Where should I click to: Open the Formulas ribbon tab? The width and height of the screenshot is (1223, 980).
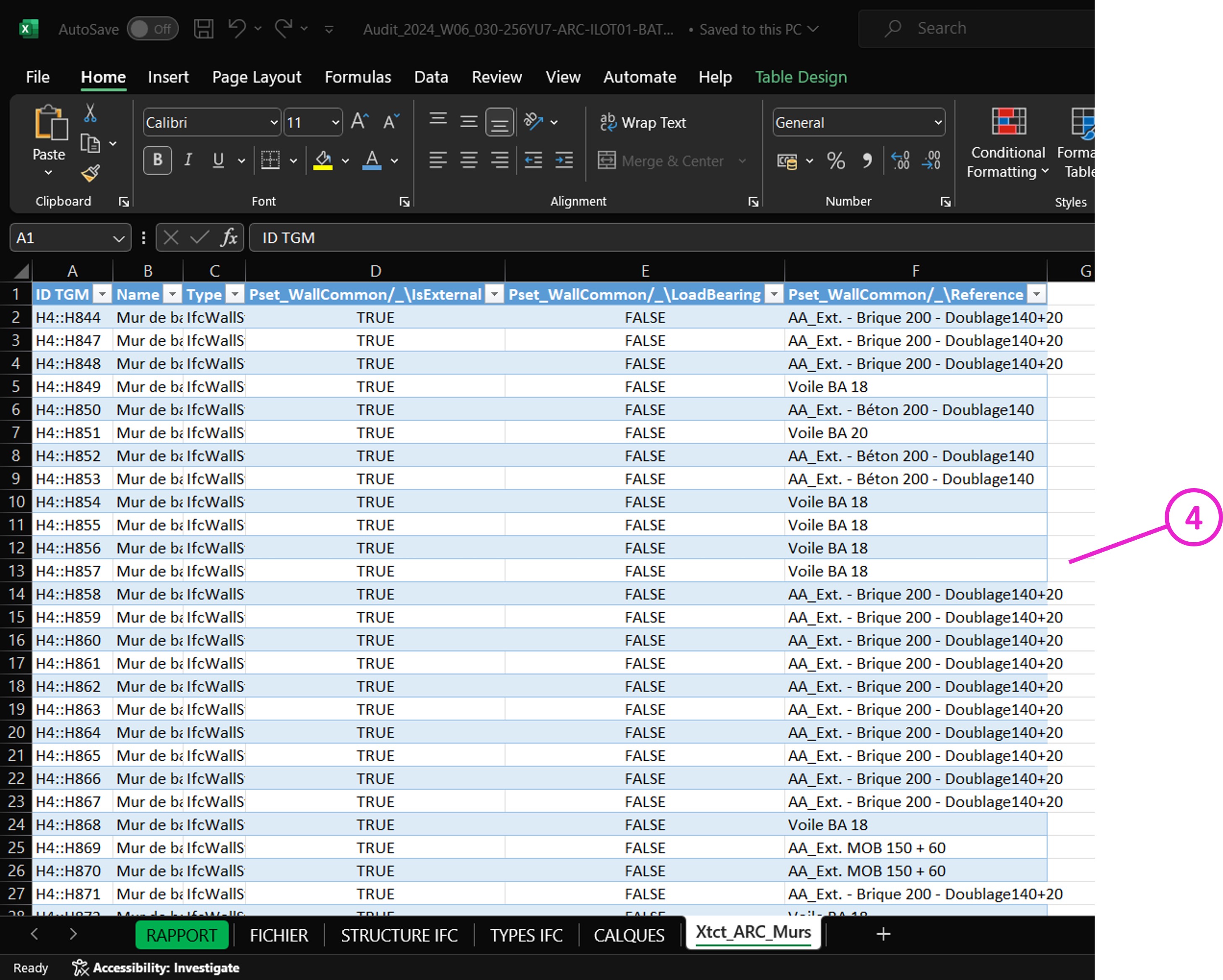tap(357, 77)
